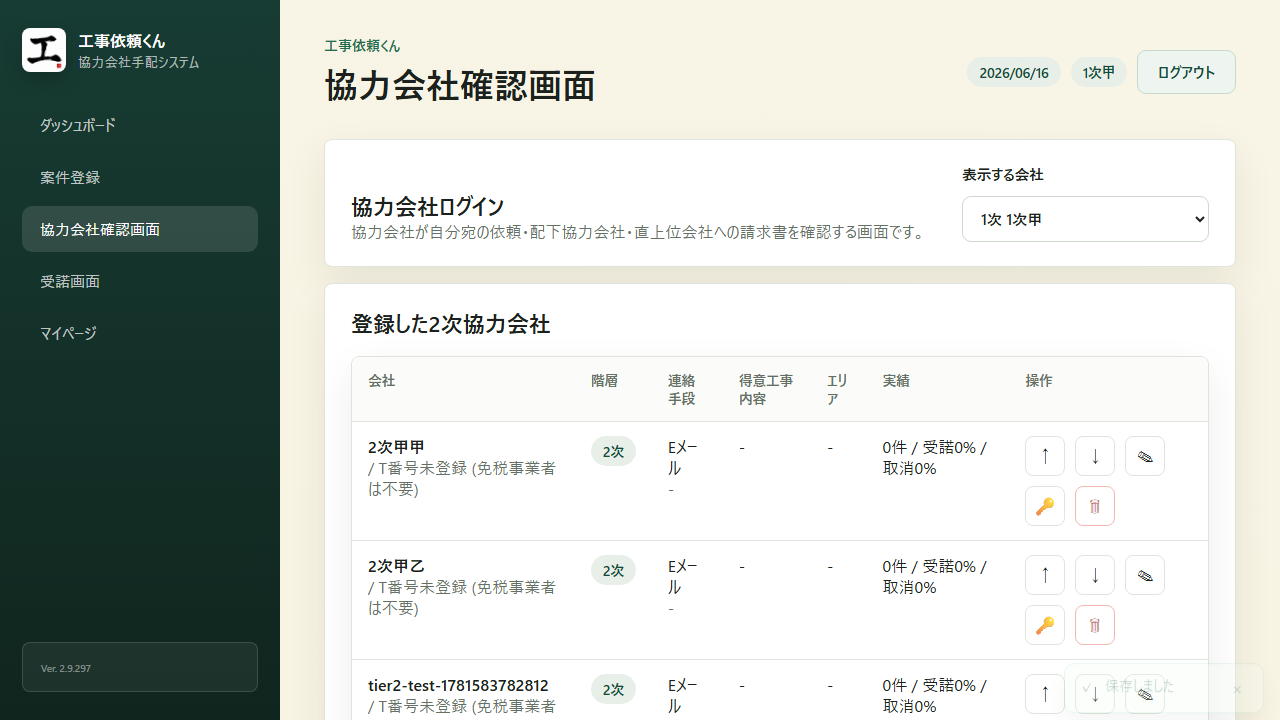Click the 1次甲 badge in header
The image size is (1280, 720).
tap(1099, 73)
